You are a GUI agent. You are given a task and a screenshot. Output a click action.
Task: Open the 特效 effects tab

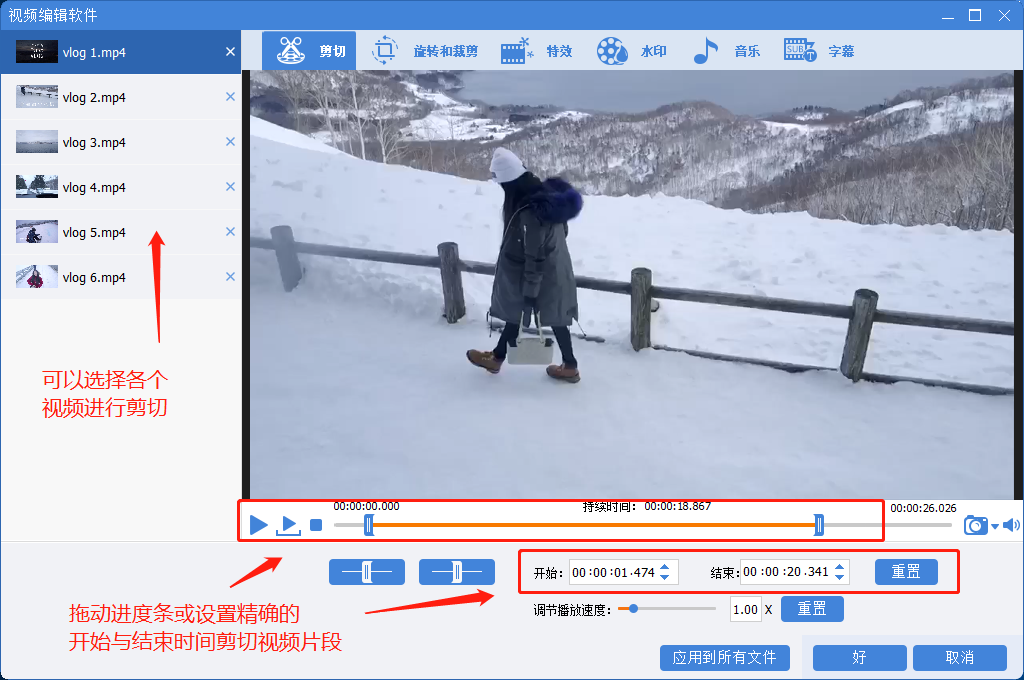(x=536, y=50)
